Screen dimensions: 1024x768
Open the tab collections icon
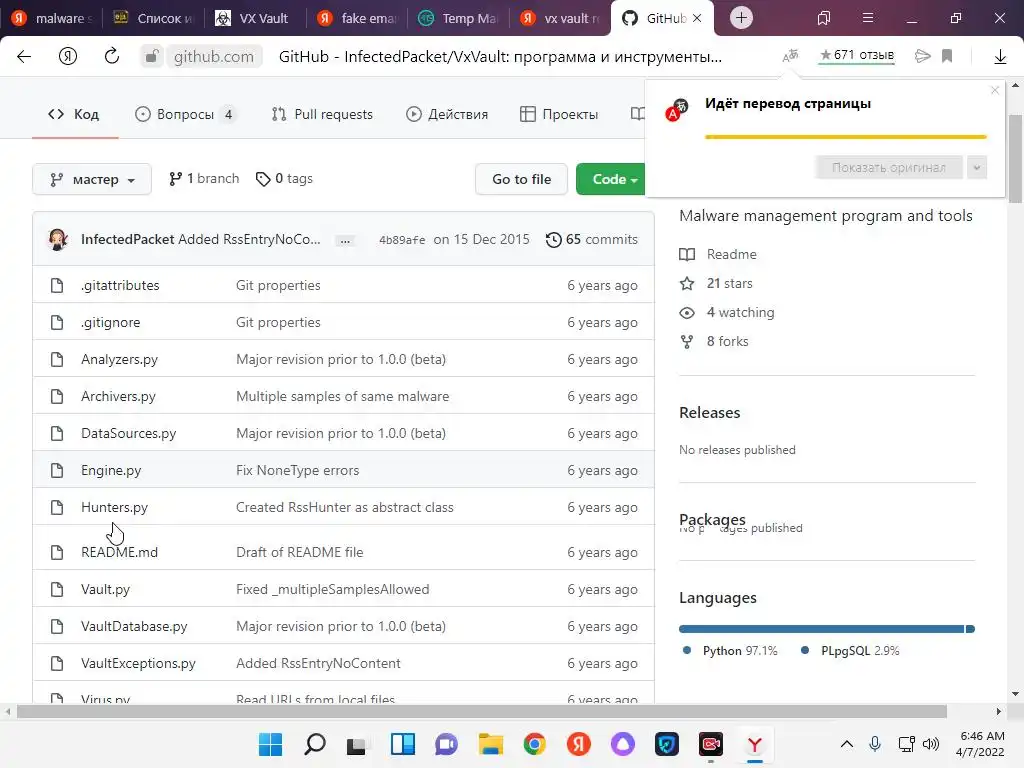click(824, 18)
